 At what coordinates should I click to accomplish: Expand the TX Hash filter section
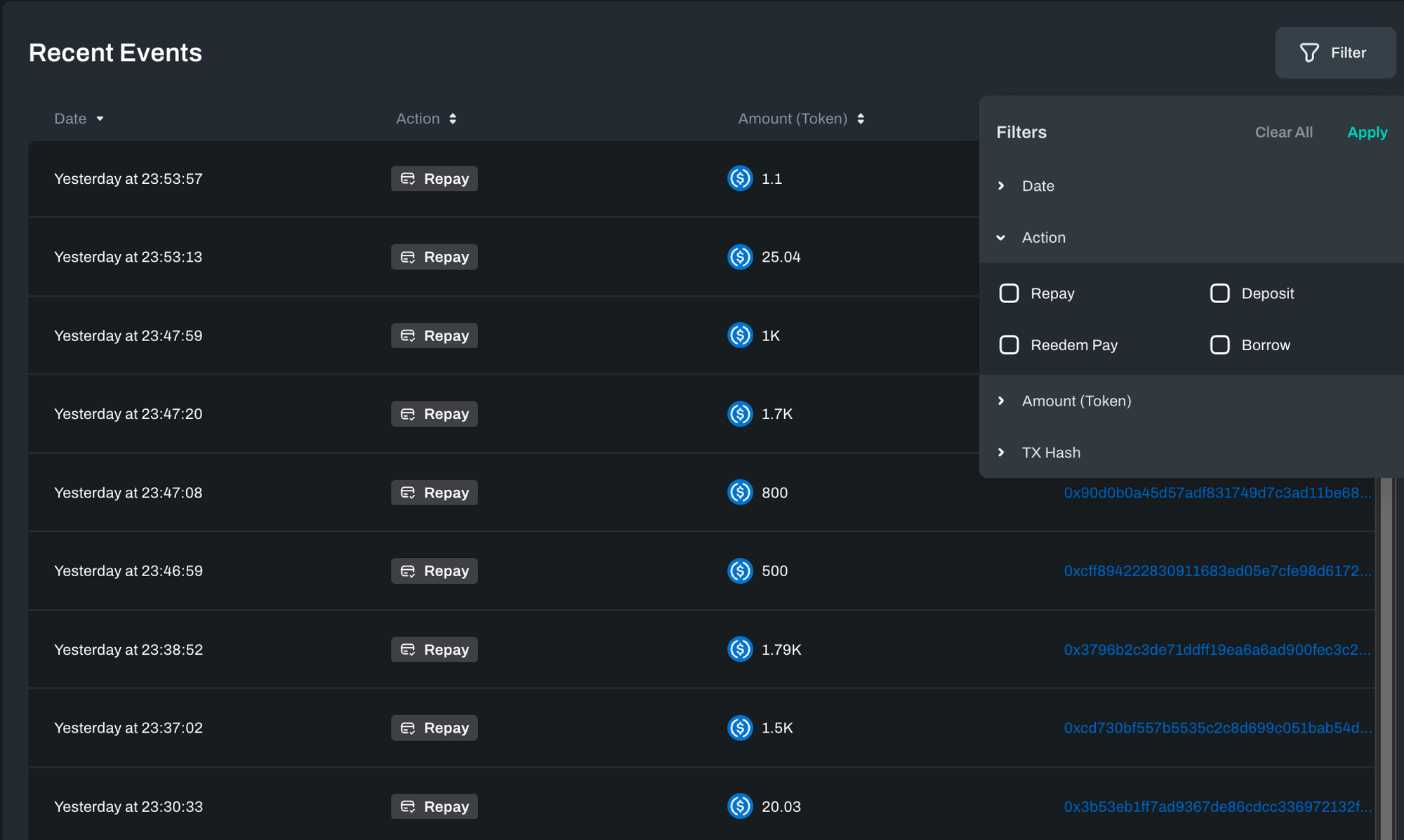(x=1002, y=453)
